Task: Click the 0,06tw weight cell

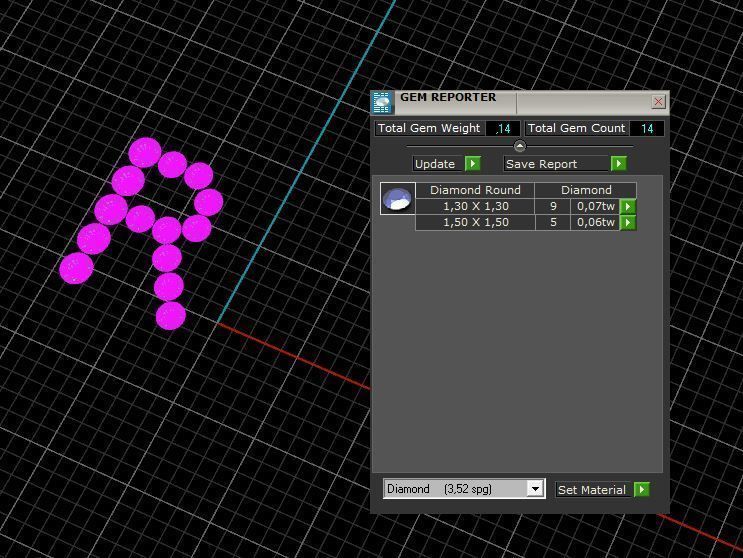Action: pos(595,223)
